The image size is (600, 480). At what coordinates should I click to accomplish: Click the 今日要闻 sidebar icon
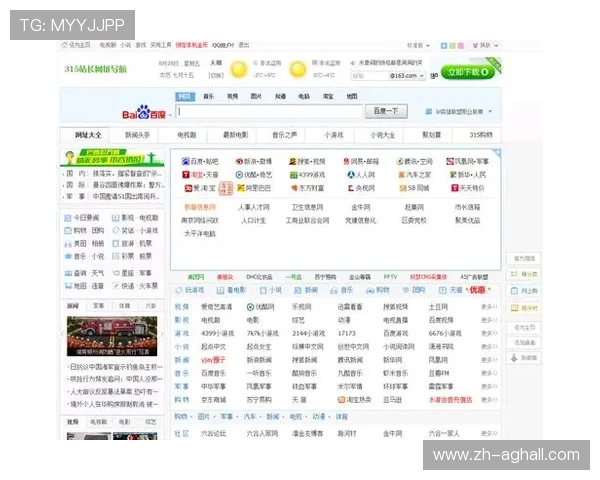(x=68, y=218)
